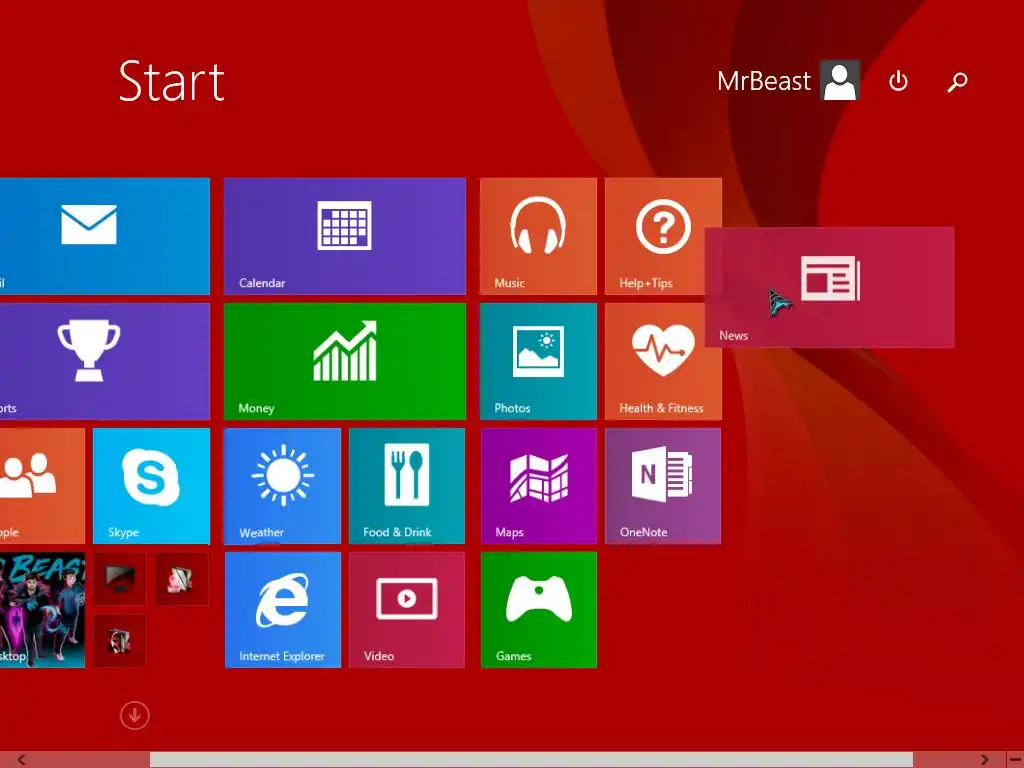Open the Photos tile

538,361
